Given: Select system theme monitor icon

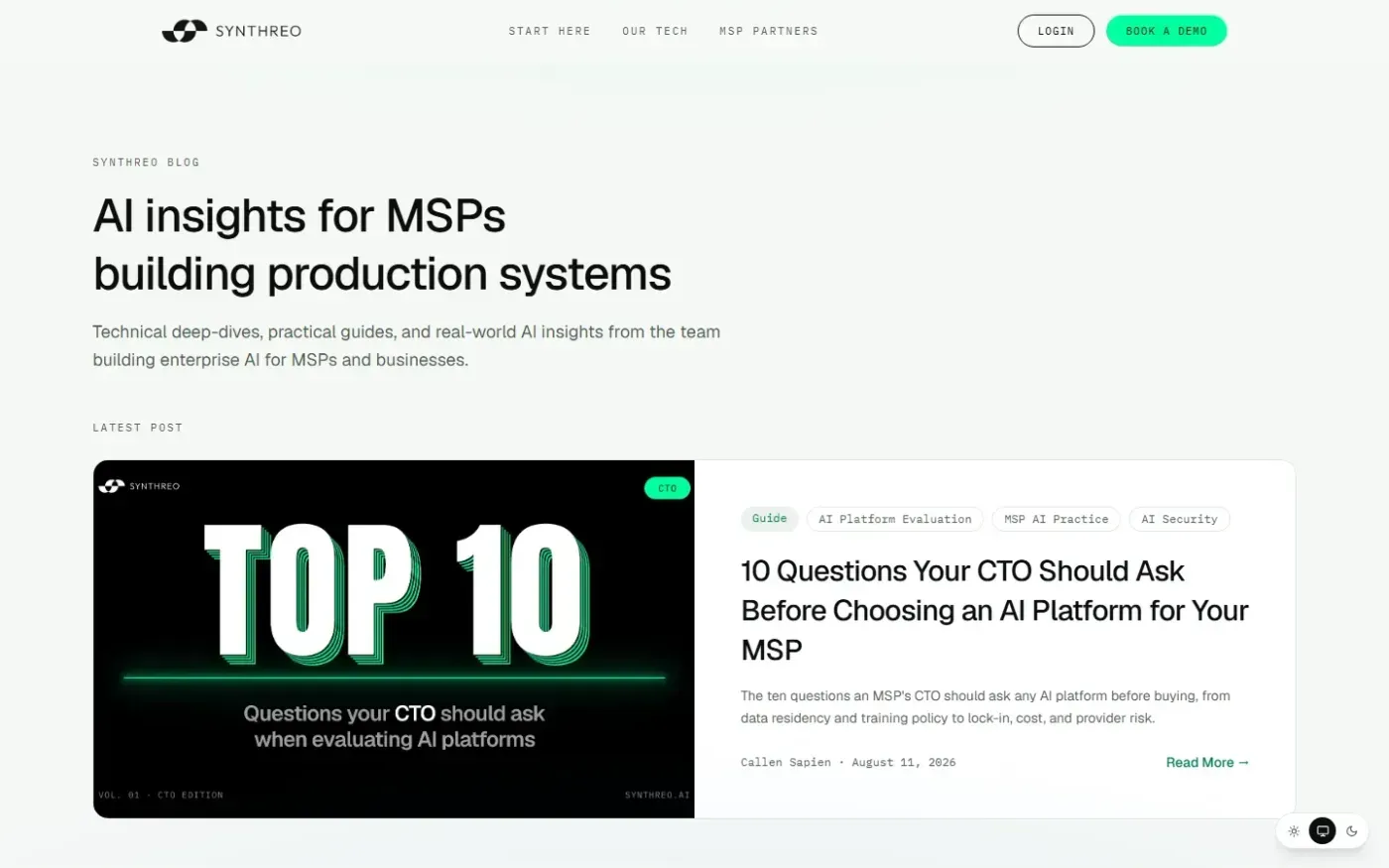Looking at the screenshot, I should 1323,831.
